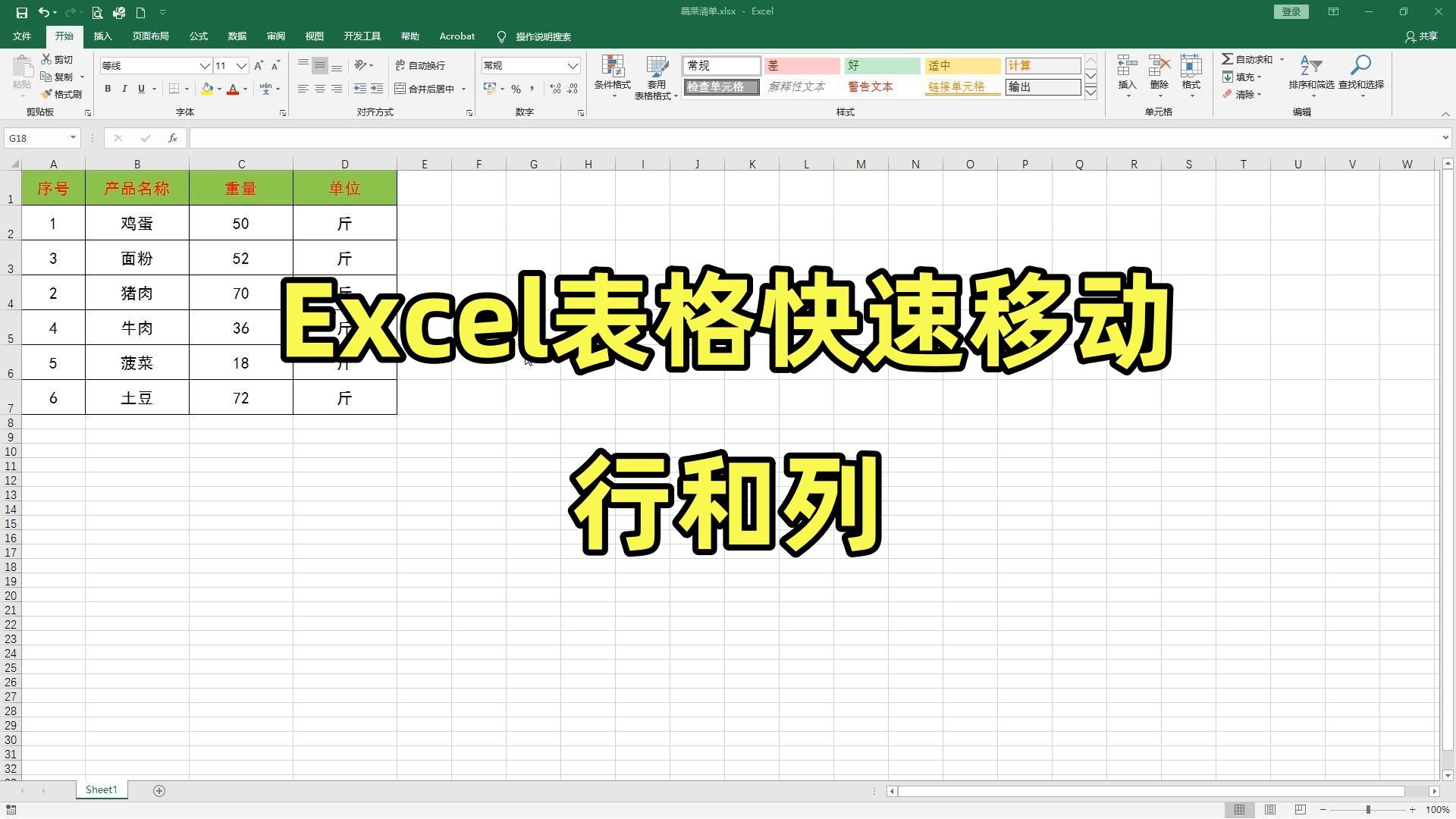Click the 登录 sign-in button
Screen dimensions: 1456x819
1291,11
